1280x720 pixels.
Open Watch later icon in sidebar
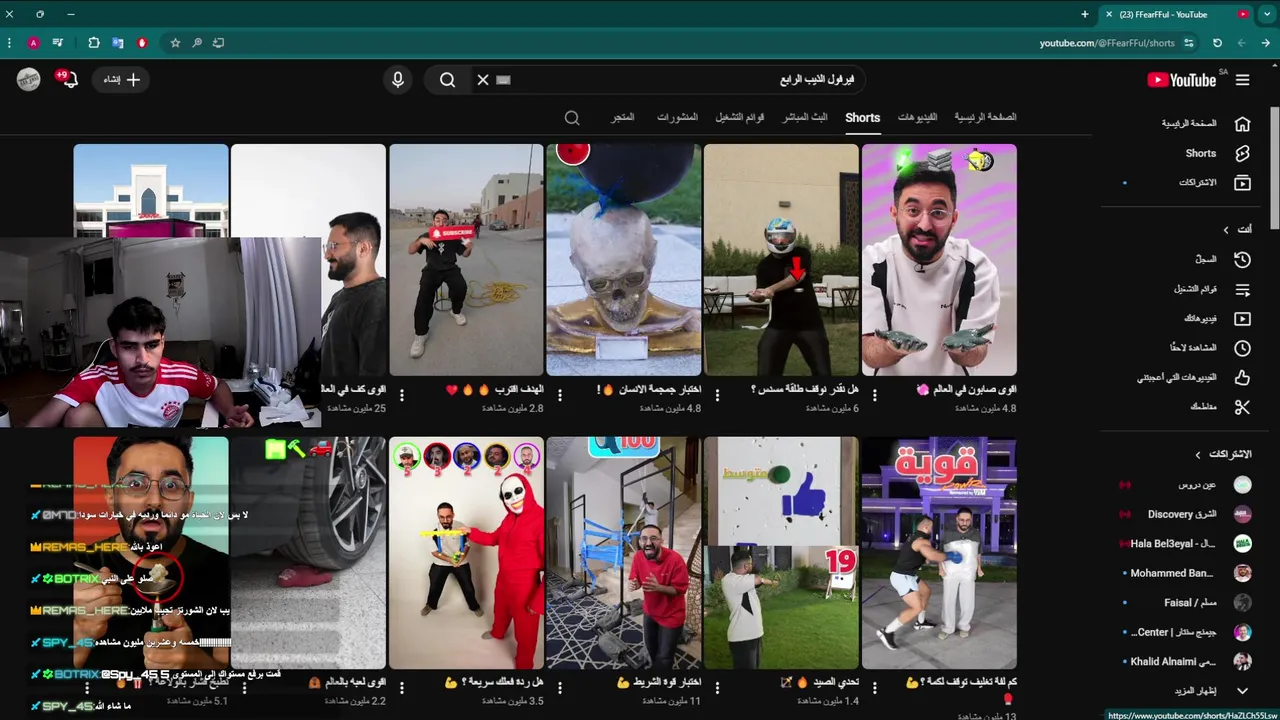pyautogui.click(x=1242, y=348)
